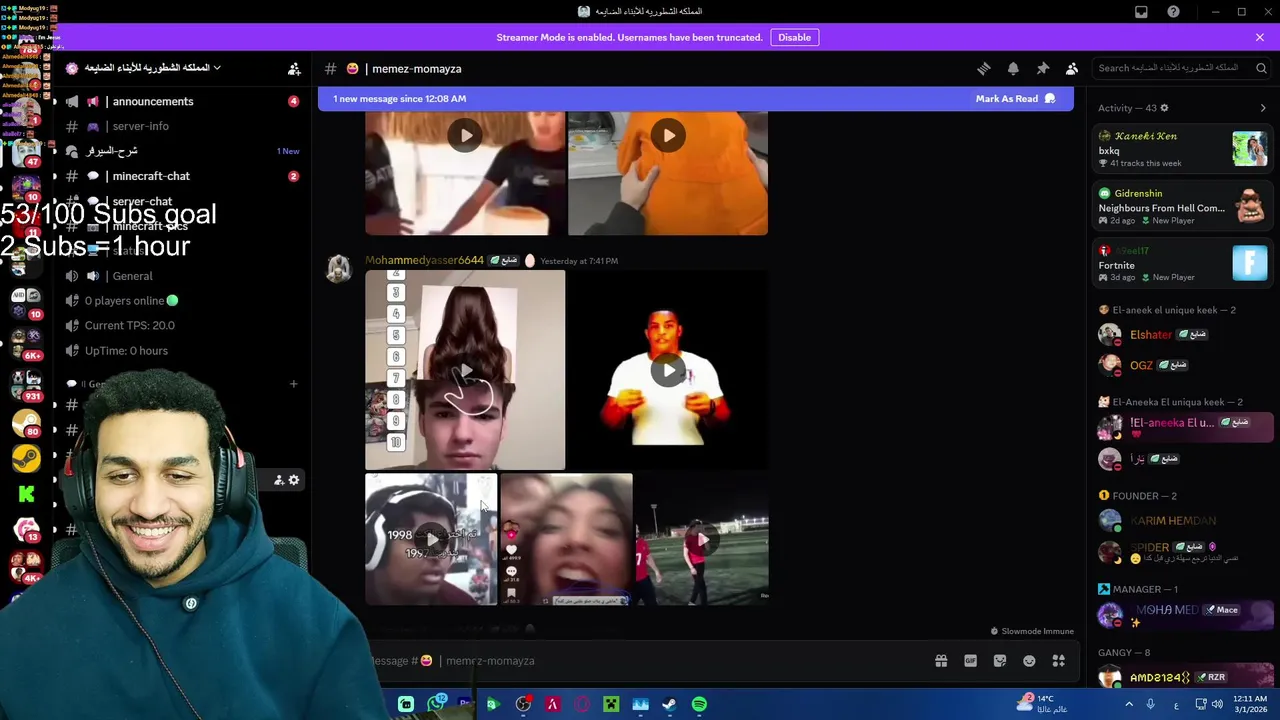Open Mohammedyasser6644's avatar
1280x720 pixels.
pyautogui.click(x=339, y=268)
